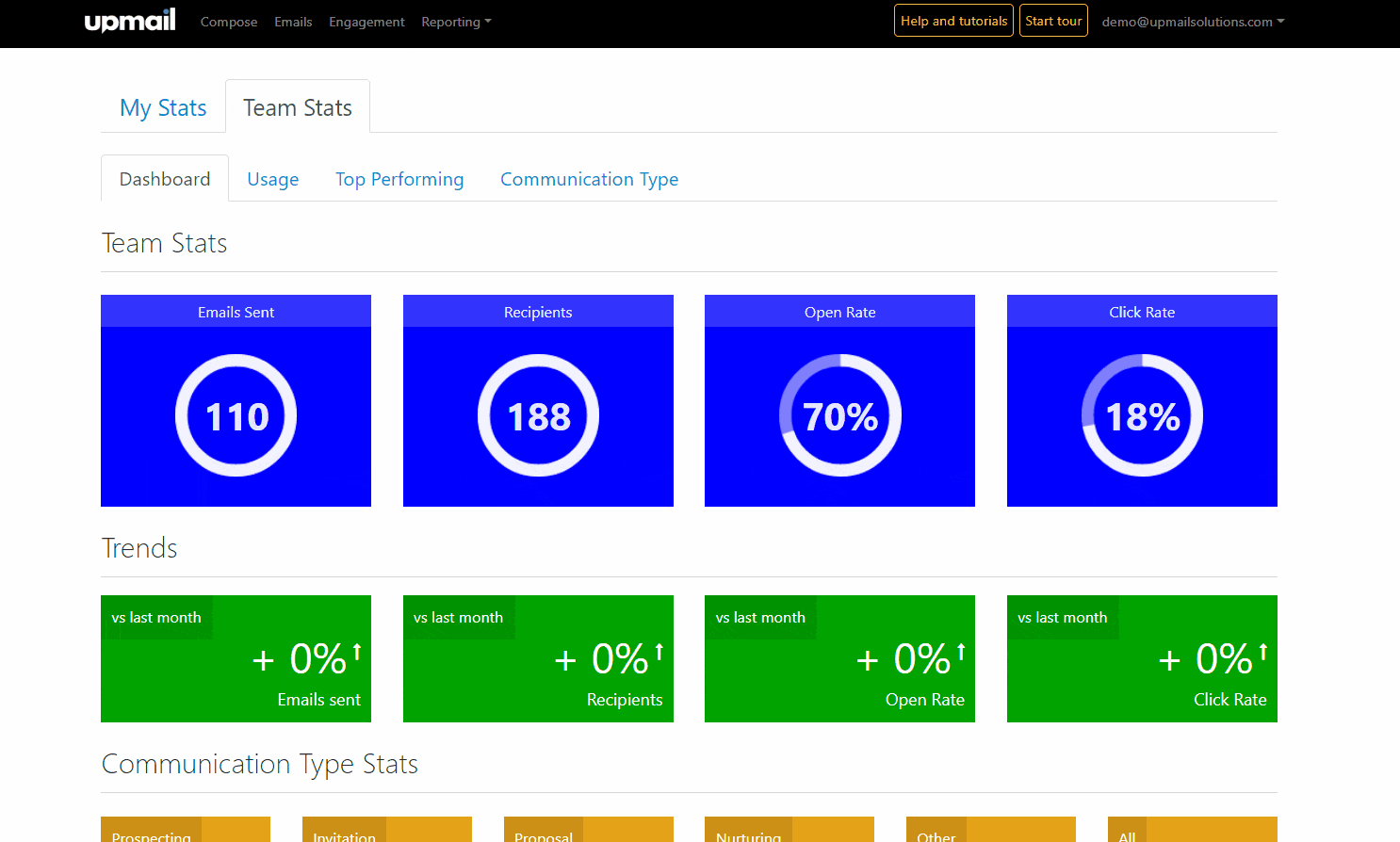
Task: Open Compose in the top navigation
Action: click(x=229, y=22)
